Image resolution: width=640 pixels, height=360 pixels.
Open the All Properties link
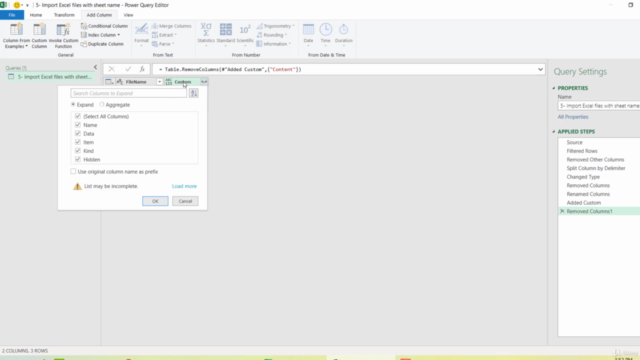coord(573,117)
